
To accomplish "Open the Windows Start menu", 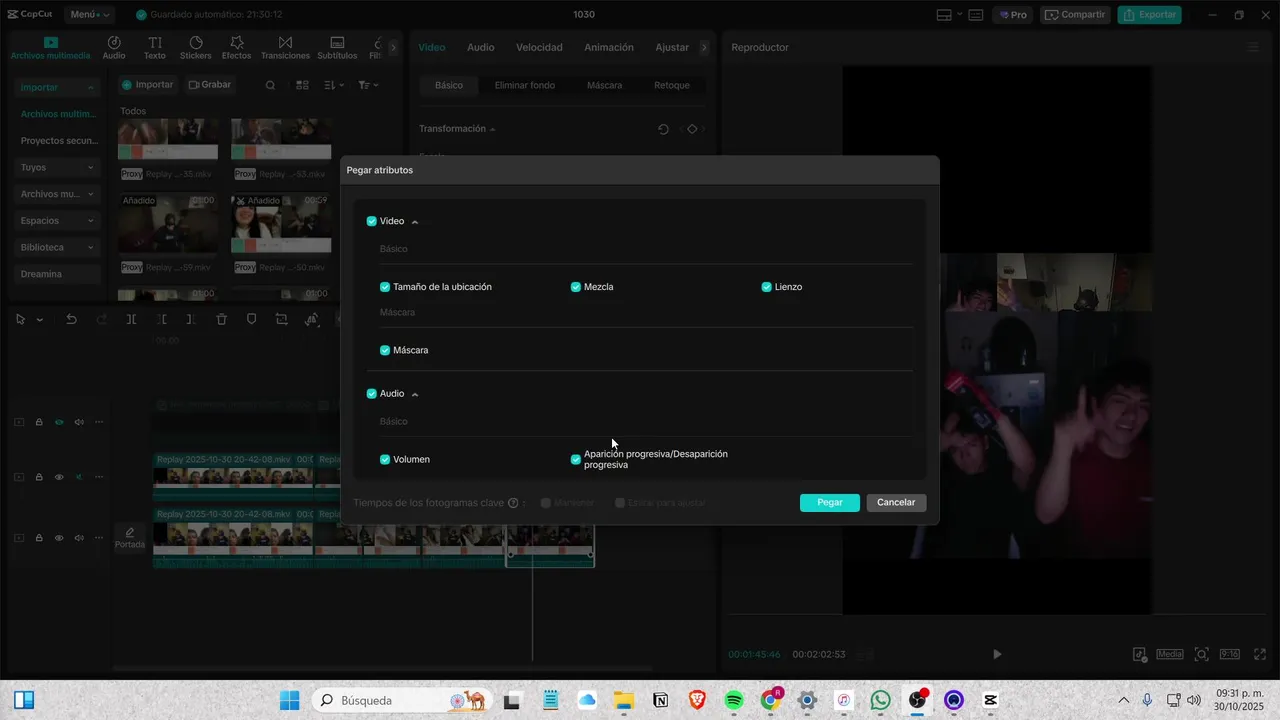I will point(289,700).
